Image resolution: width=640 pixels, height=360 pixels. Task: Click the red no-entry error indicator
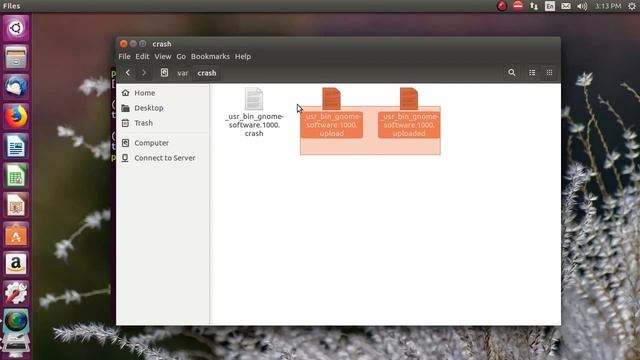coord(518,6)
